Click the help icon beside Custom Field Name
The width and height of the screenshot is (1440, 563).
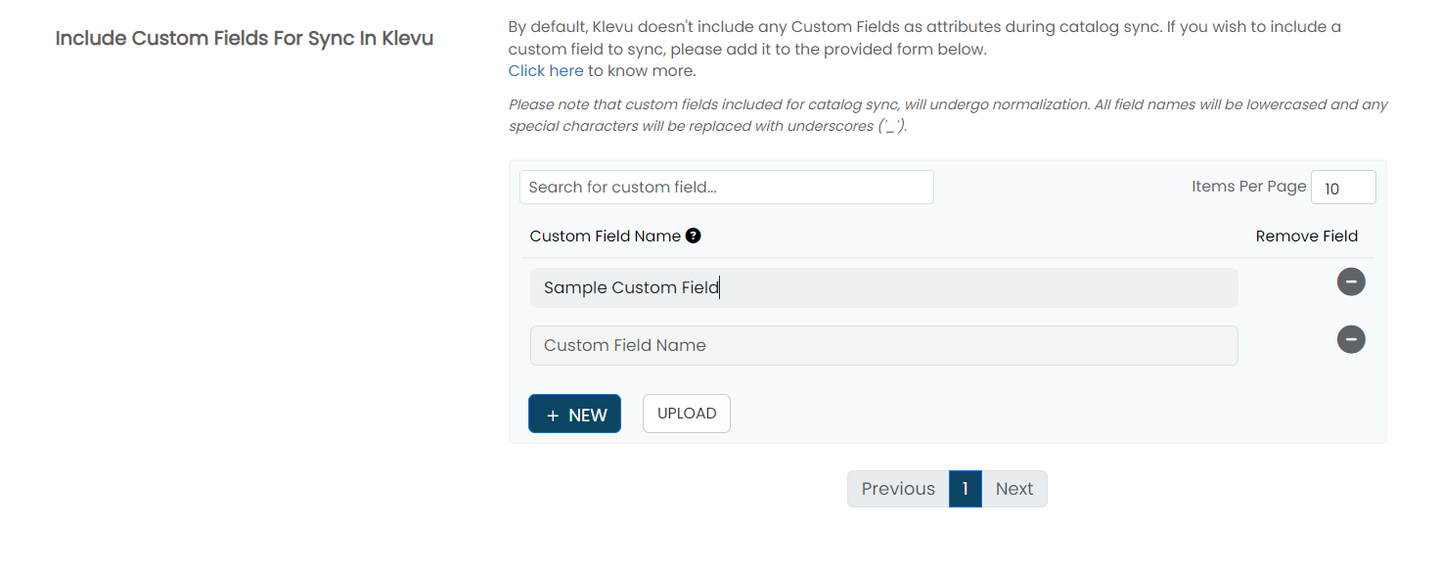[693, 236]
